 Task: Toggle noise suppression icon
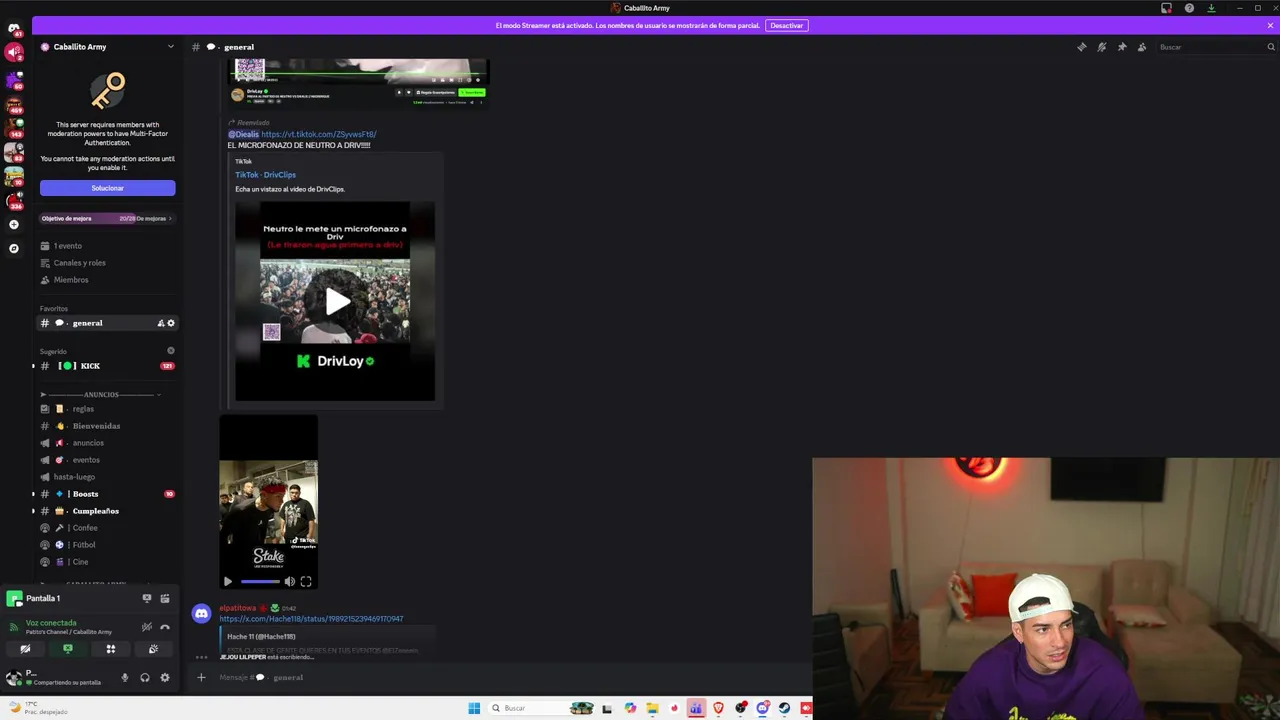[x=147, y=627]
